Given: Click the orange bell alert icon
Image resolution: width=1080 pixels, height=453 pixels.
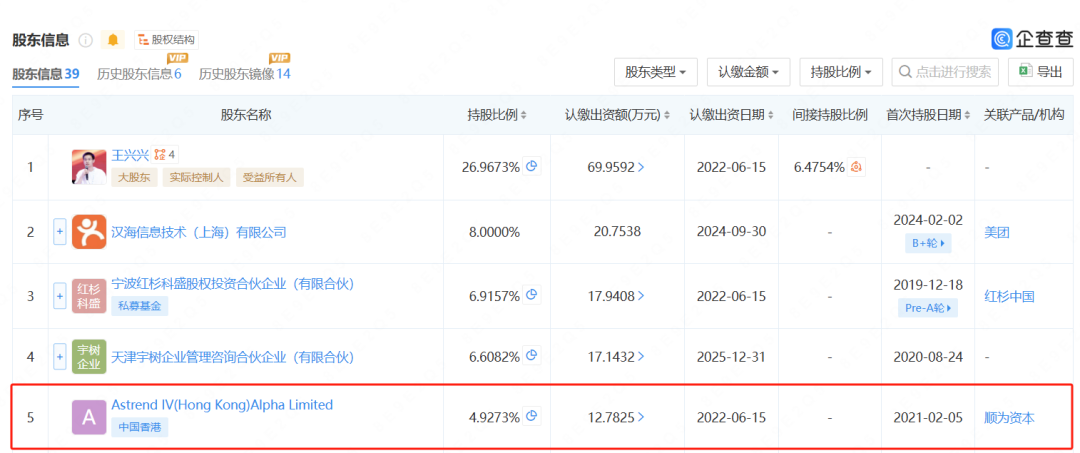Looking at the screenshot, I should 113,40.
